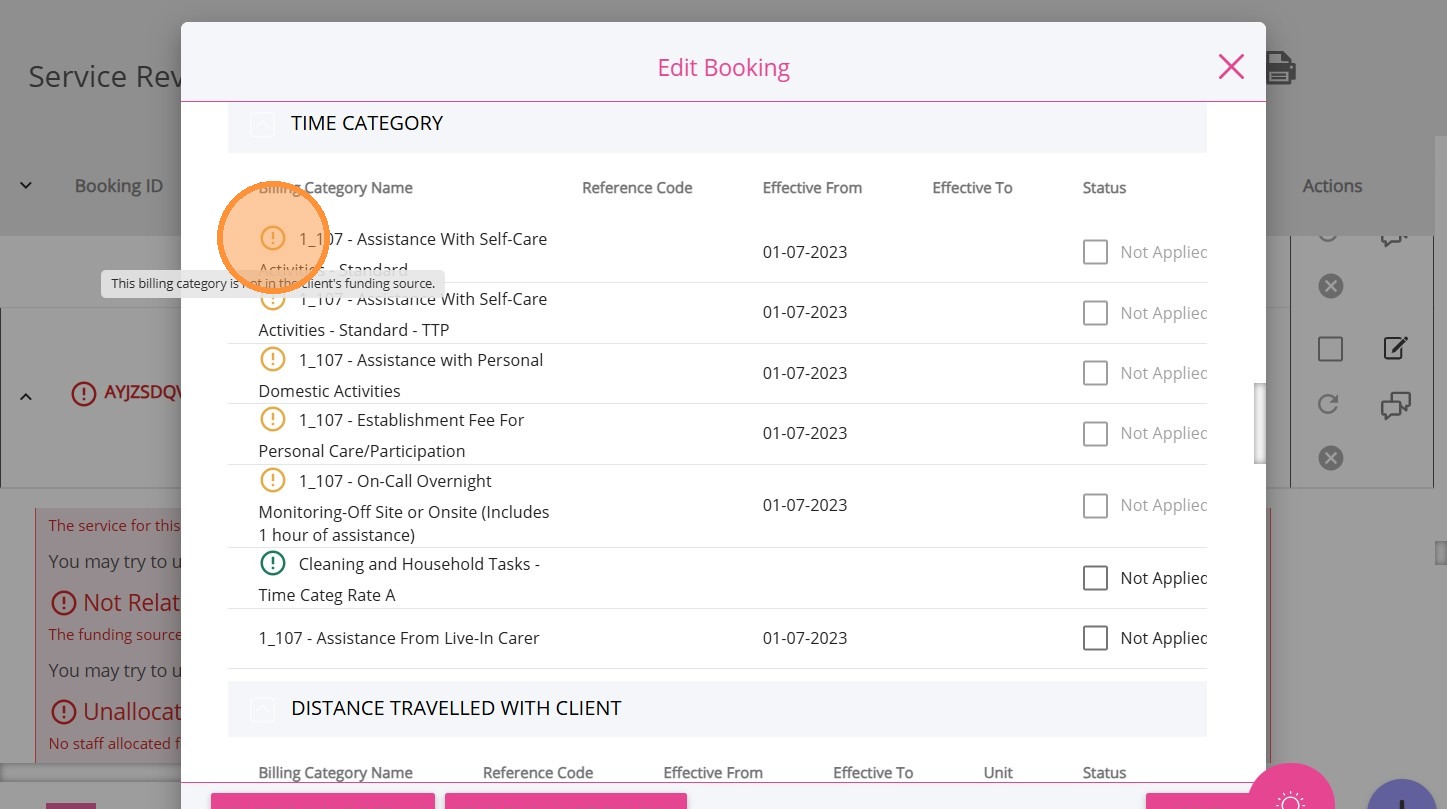Select the booking row checkbox in Actions column

pos(1330,348)
